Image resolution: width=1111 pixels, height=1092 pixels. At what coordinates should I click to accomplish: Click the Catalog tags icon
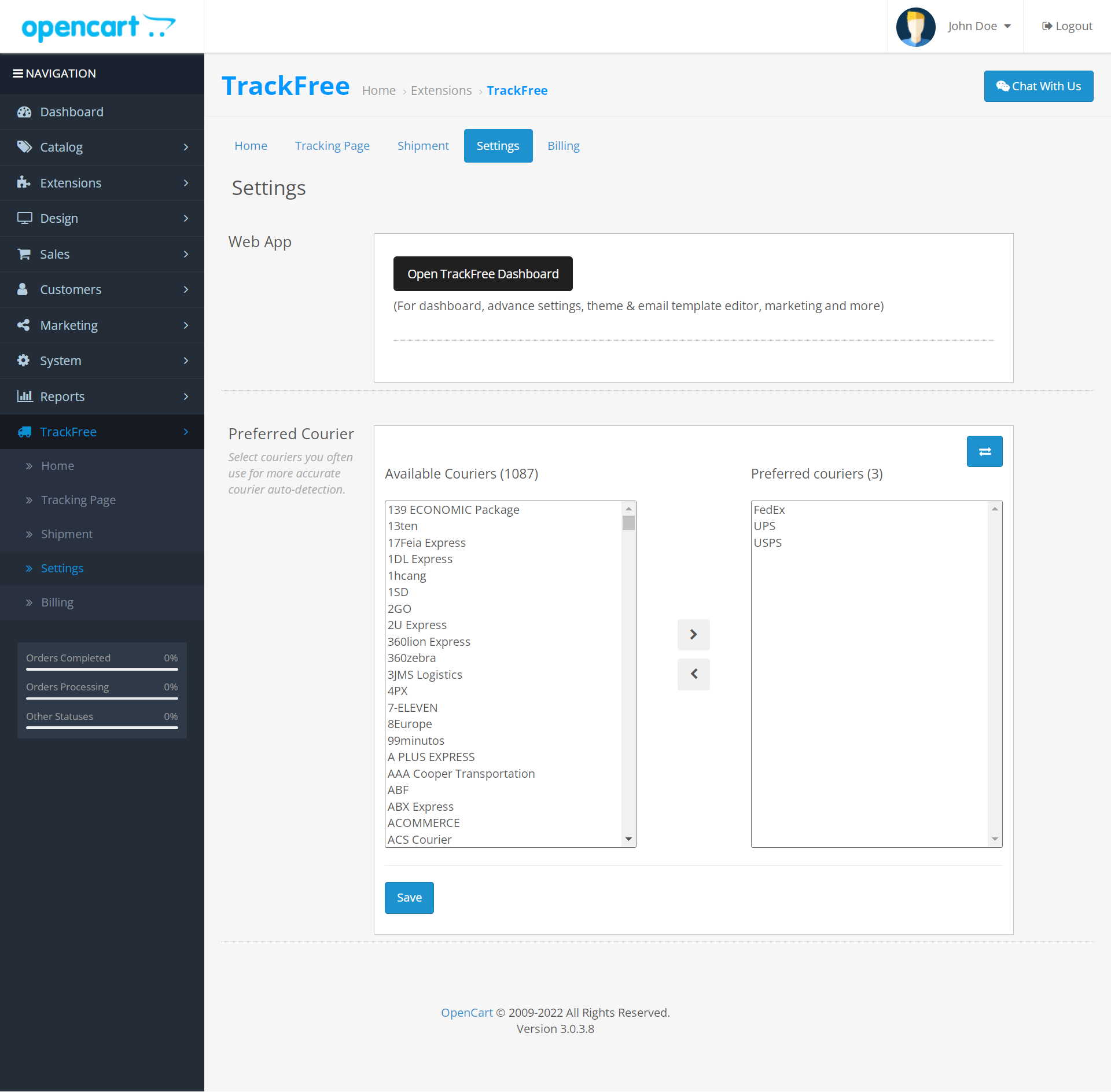click(x=24, y=147)
